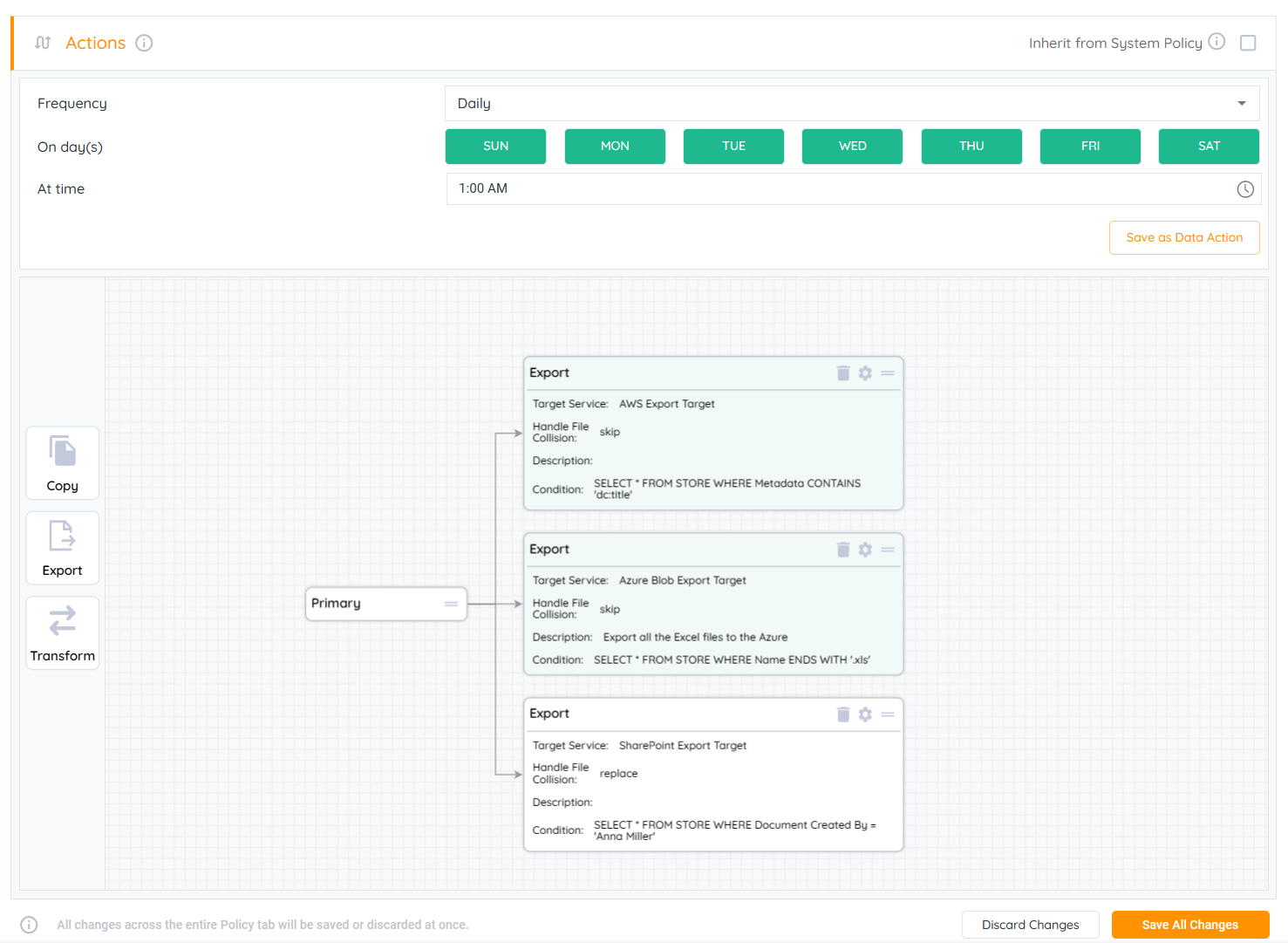Select the Transform action tool
The height and width of the screenshot is (943, 1288).
click(x=62, y=633)
